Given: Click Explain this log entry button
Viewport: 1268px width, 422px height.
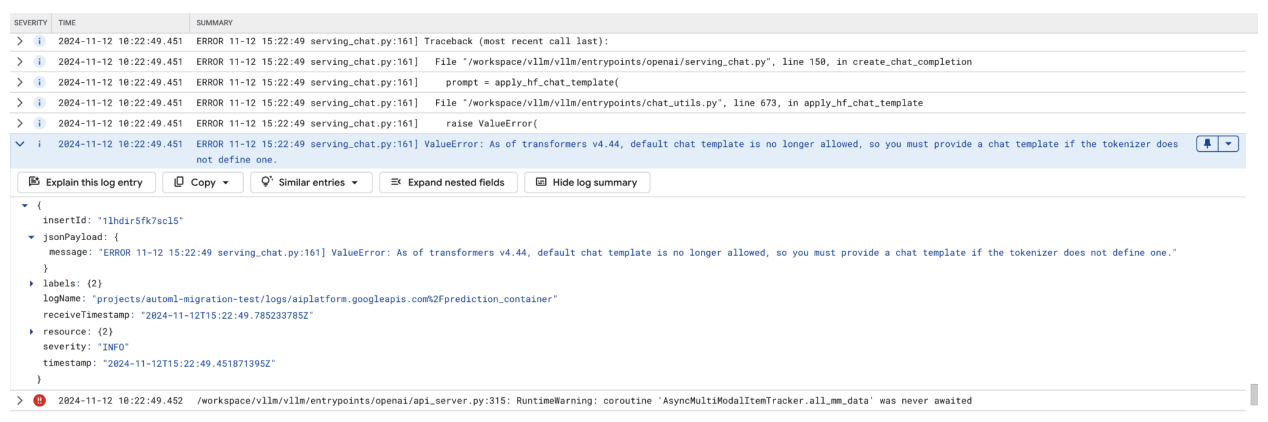Looking at the screenshot, I should point(86,182).
